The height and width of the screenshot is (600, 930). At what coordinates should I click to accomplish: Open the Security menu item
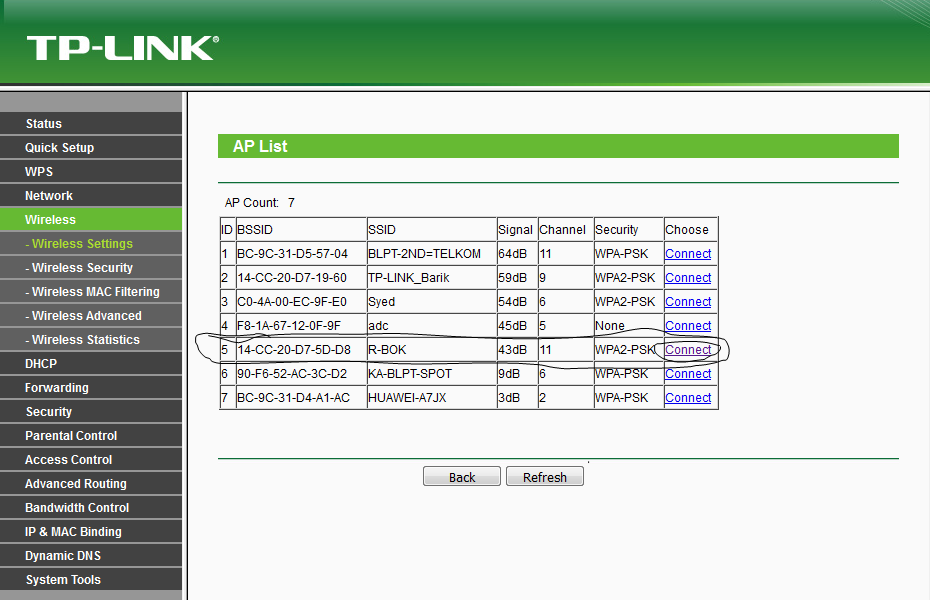click(x=91, y=411)
